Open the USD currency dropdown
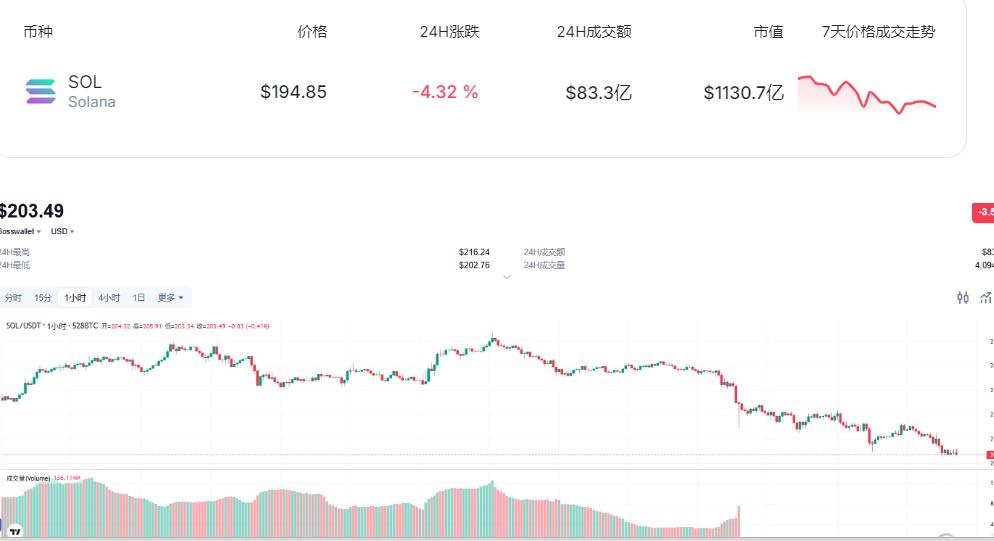This screenshot has height=541, width=994. pyautogui.click(x=62, y=231)
